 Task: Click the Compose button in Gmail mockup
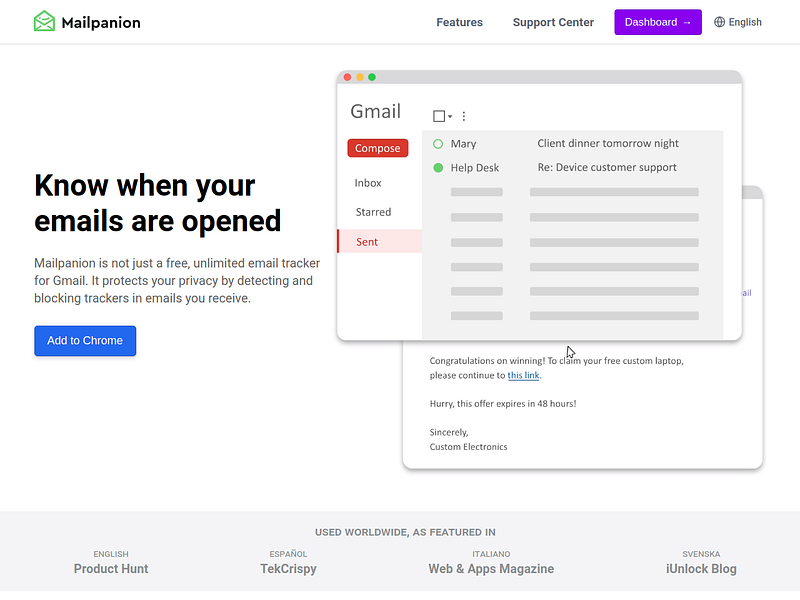point(378,148)
